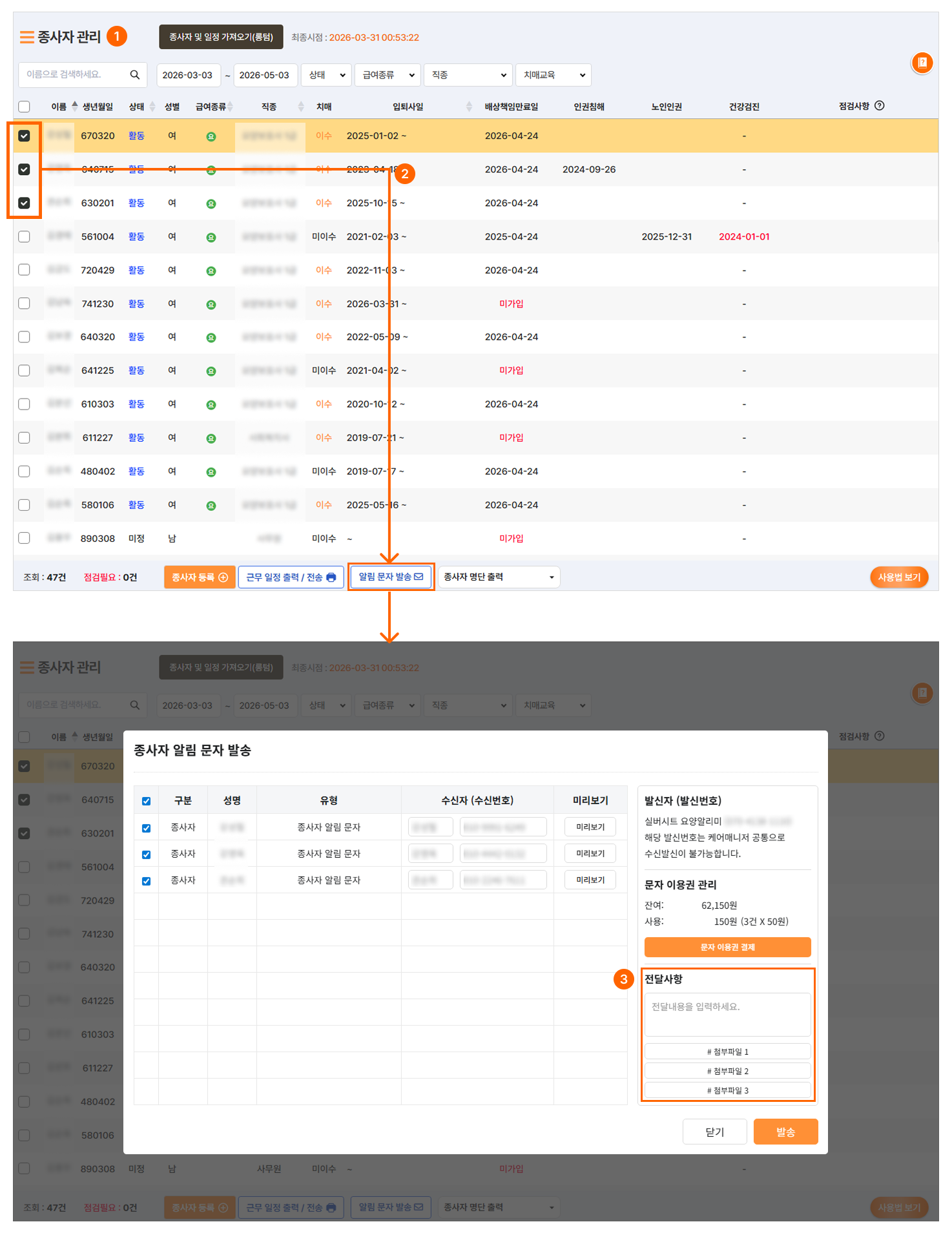The image size is (952, 1233).
Task: Click 닫기 to dismiss the modal
Action: pos(714,1132)
